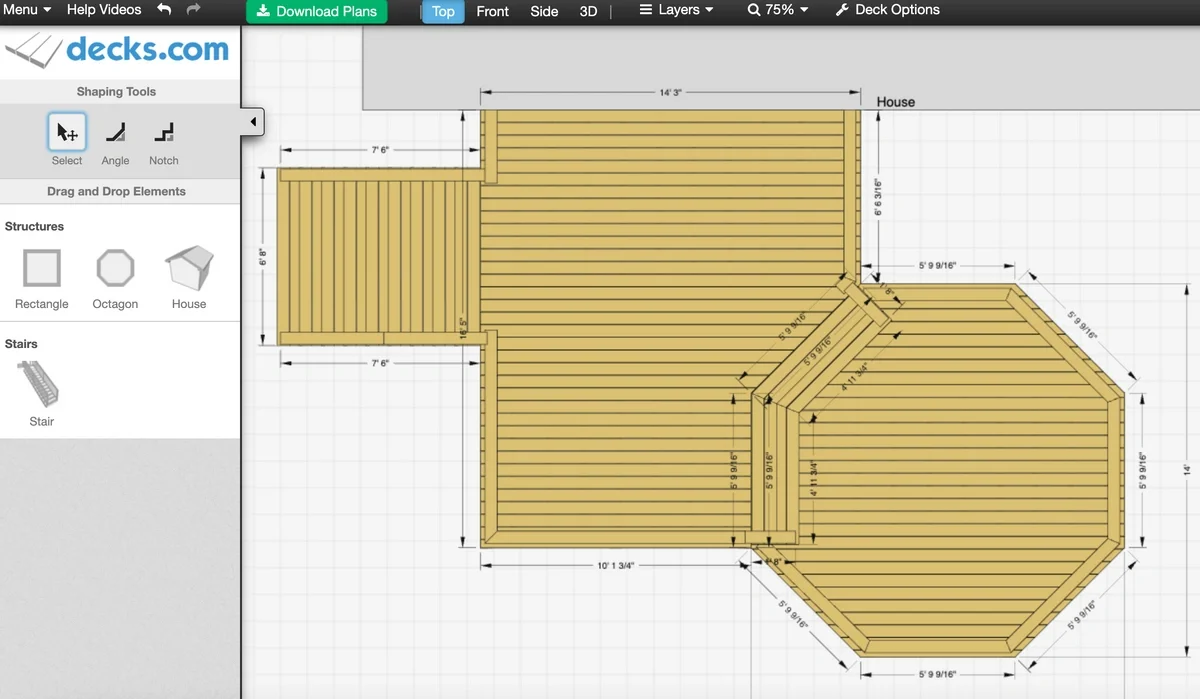Viewport: 1200px width, 699px height.
Task: Select the Select arrow tool
Action: pyautogui.click(x=67, y=133)
